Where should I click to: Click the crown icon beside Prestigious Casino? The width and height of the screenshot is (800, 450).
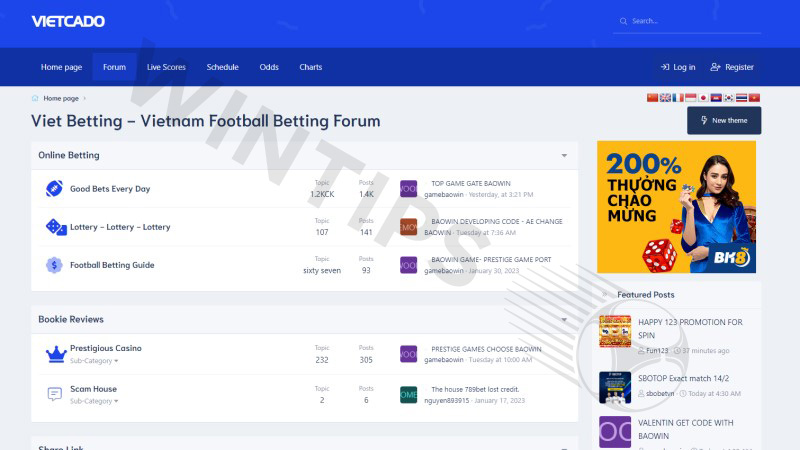pos(56,354)
